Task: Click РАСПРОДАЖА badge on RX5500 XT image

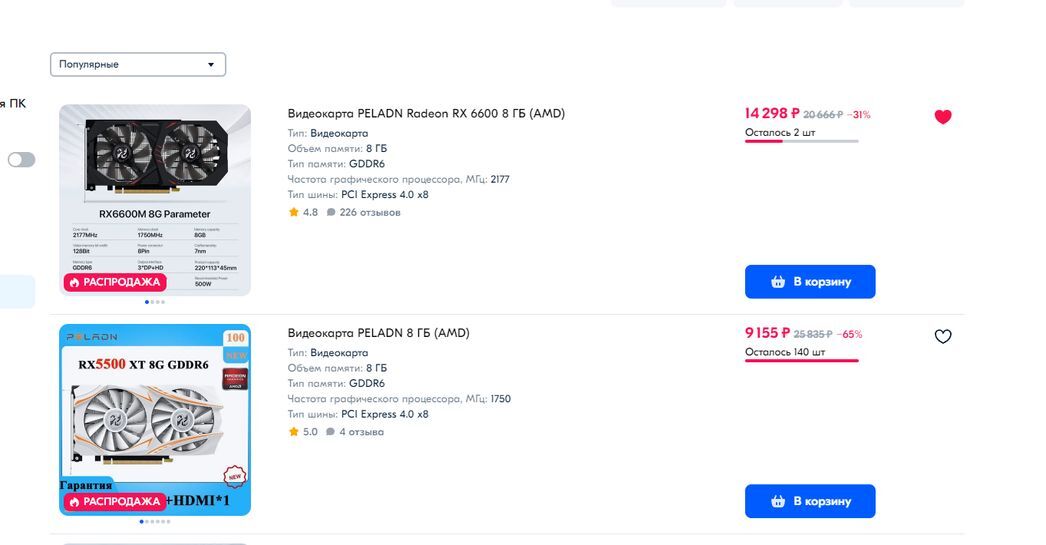Action: click(x=114, y=501)
